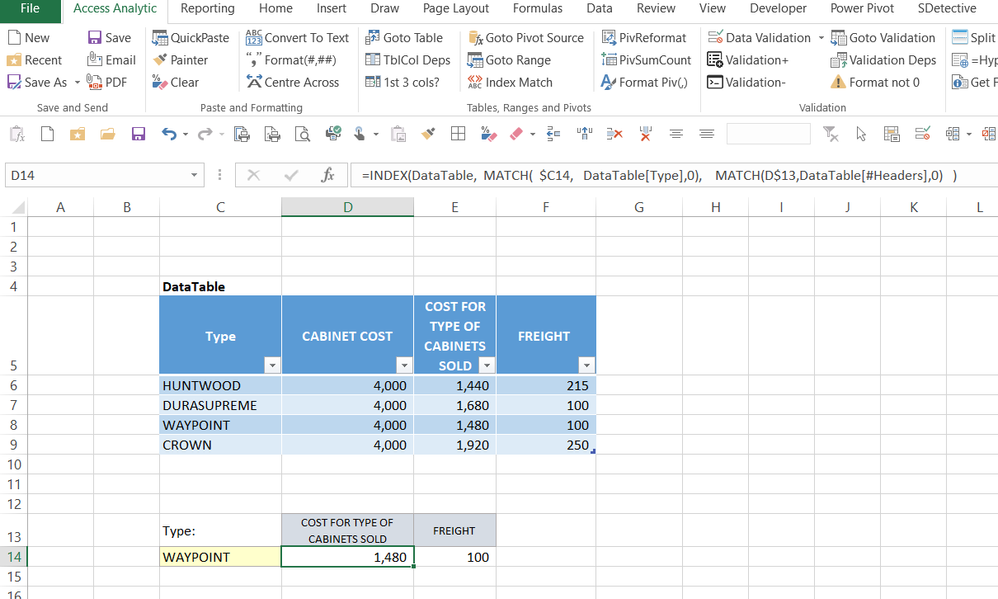This screenshot has height=599, width=998.
Task: Click the empty toolbar combo box
Action: pyautogui.click(x=768, y=134)
